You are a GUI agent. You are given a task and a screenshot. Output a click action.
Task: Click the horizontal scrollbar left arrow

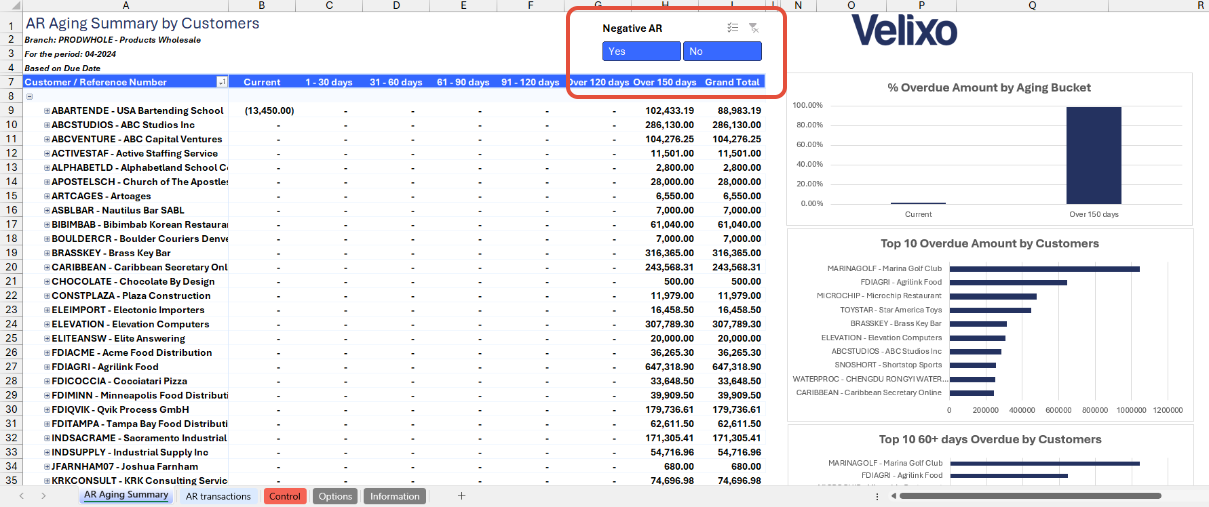[891, 496]
